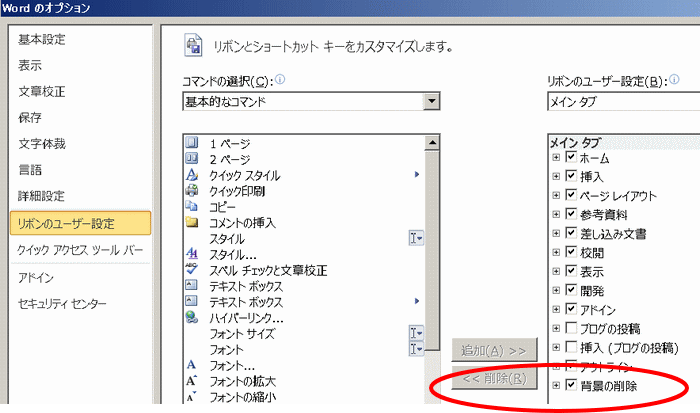Open the コマンドの選択 dropdown
700x413 pixels.
pyautogui.click(x=431, y=101)
